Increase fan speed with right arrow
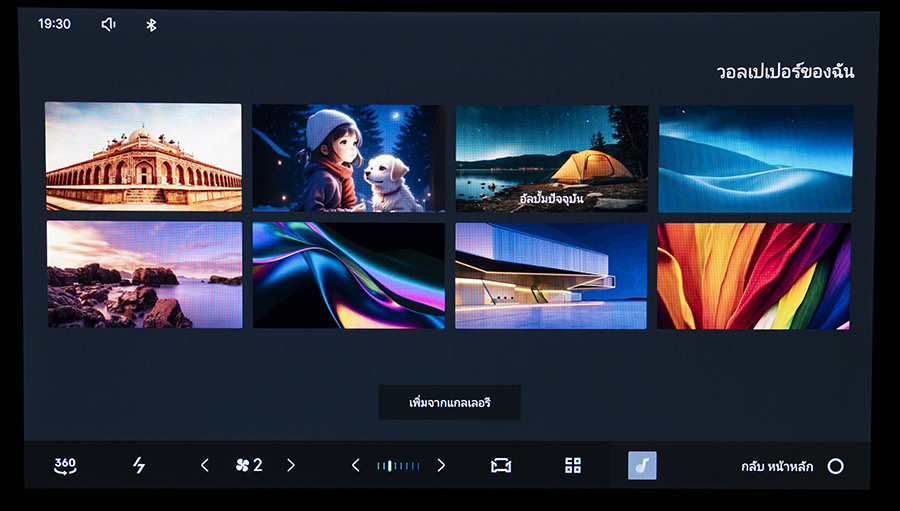Viewport: 900px width, 511px height. pos(291,465)
